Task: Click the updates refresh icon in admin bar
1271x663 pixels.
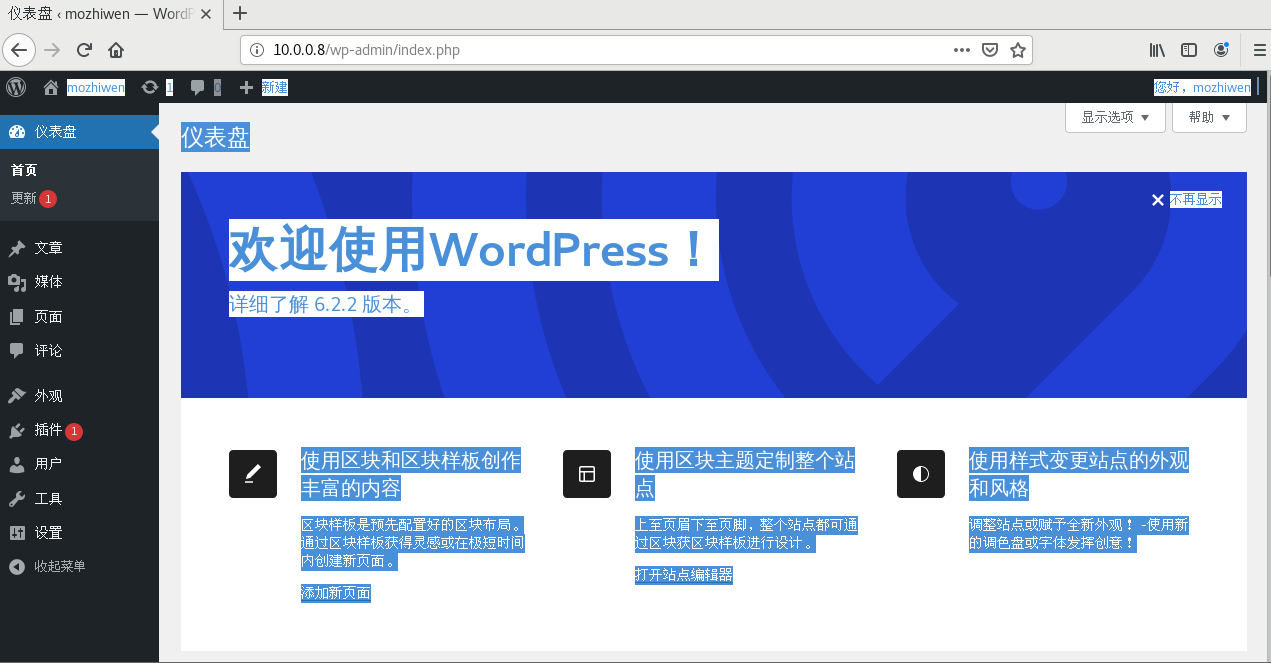Action: pyautogui.click(x=150, y=87)
